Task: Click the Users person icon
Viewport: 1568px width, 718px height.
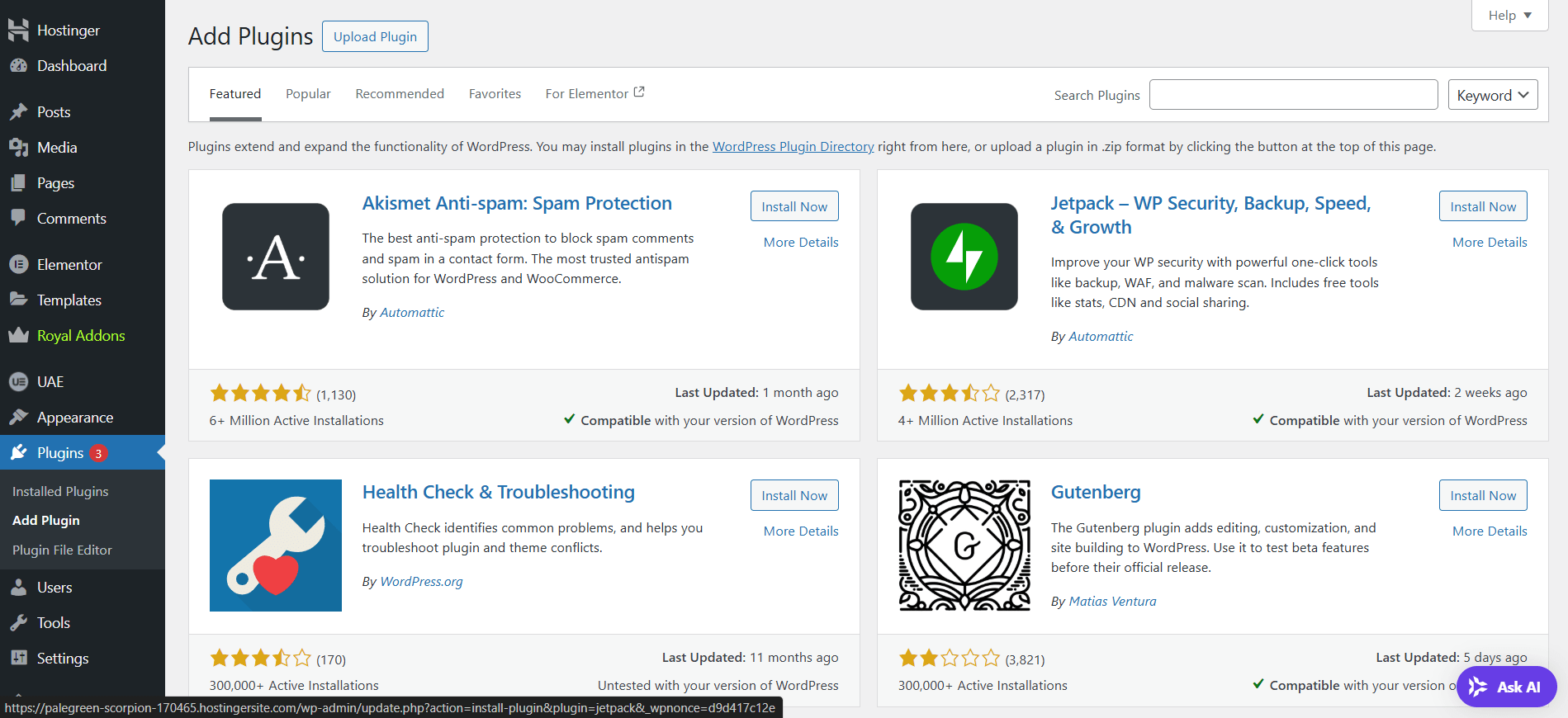Action: 18,588
